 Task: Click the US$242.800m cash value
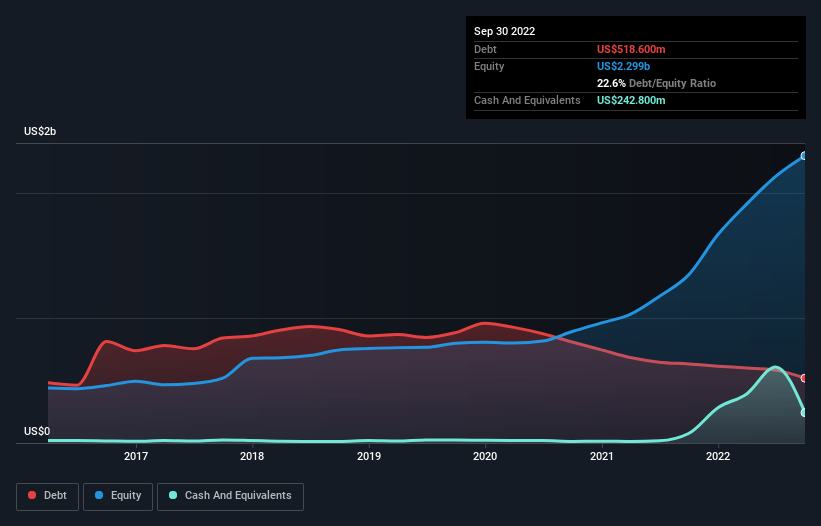pyautogui.click(x=631, y=100)
